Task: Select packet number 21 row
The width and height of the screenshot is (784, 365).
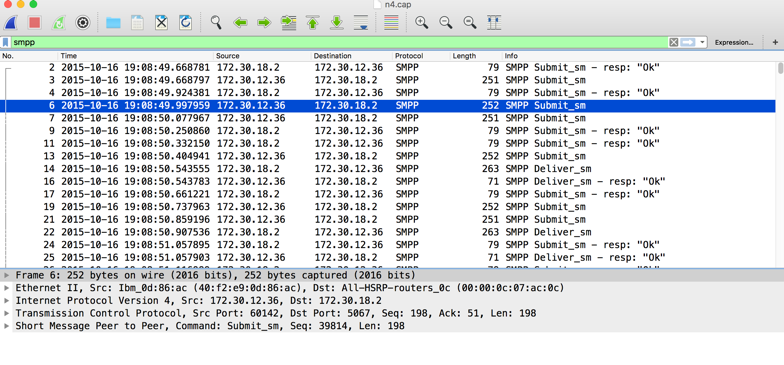Action: 389,220
